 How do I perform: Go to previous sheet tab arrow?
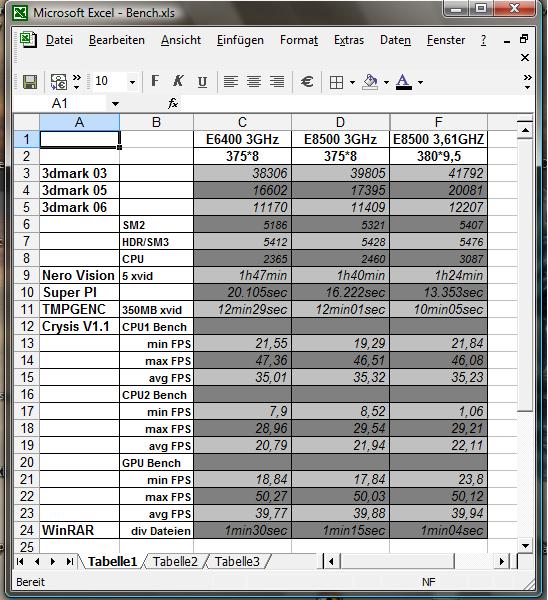point(37,561)
